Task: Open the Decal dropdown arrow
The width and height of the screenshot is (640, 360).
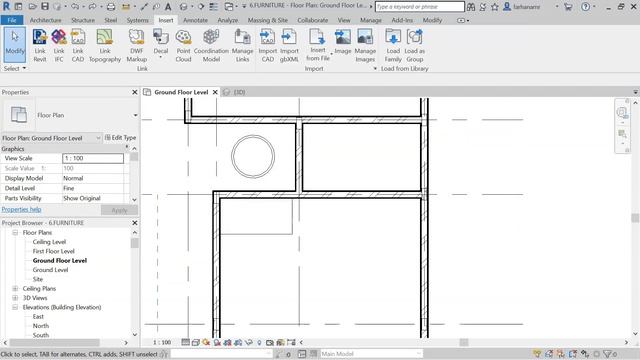Action: [x=161, y=57]
